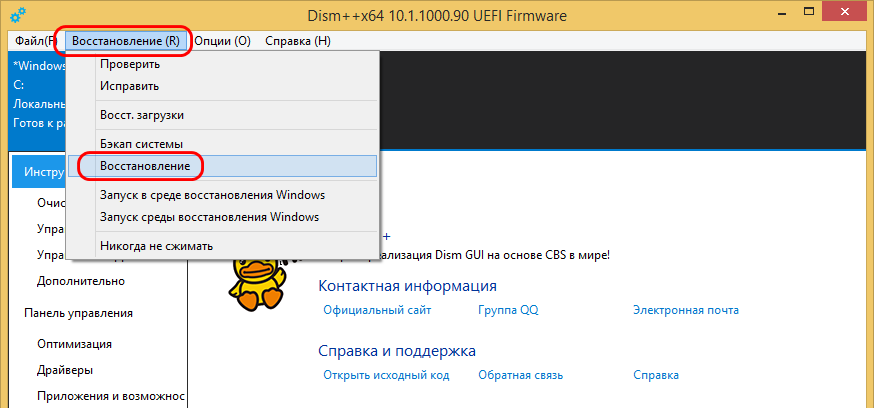Choose Исправить in the recovery menu
The width and height of the screenshot is (874, 408).
(129, 86)
